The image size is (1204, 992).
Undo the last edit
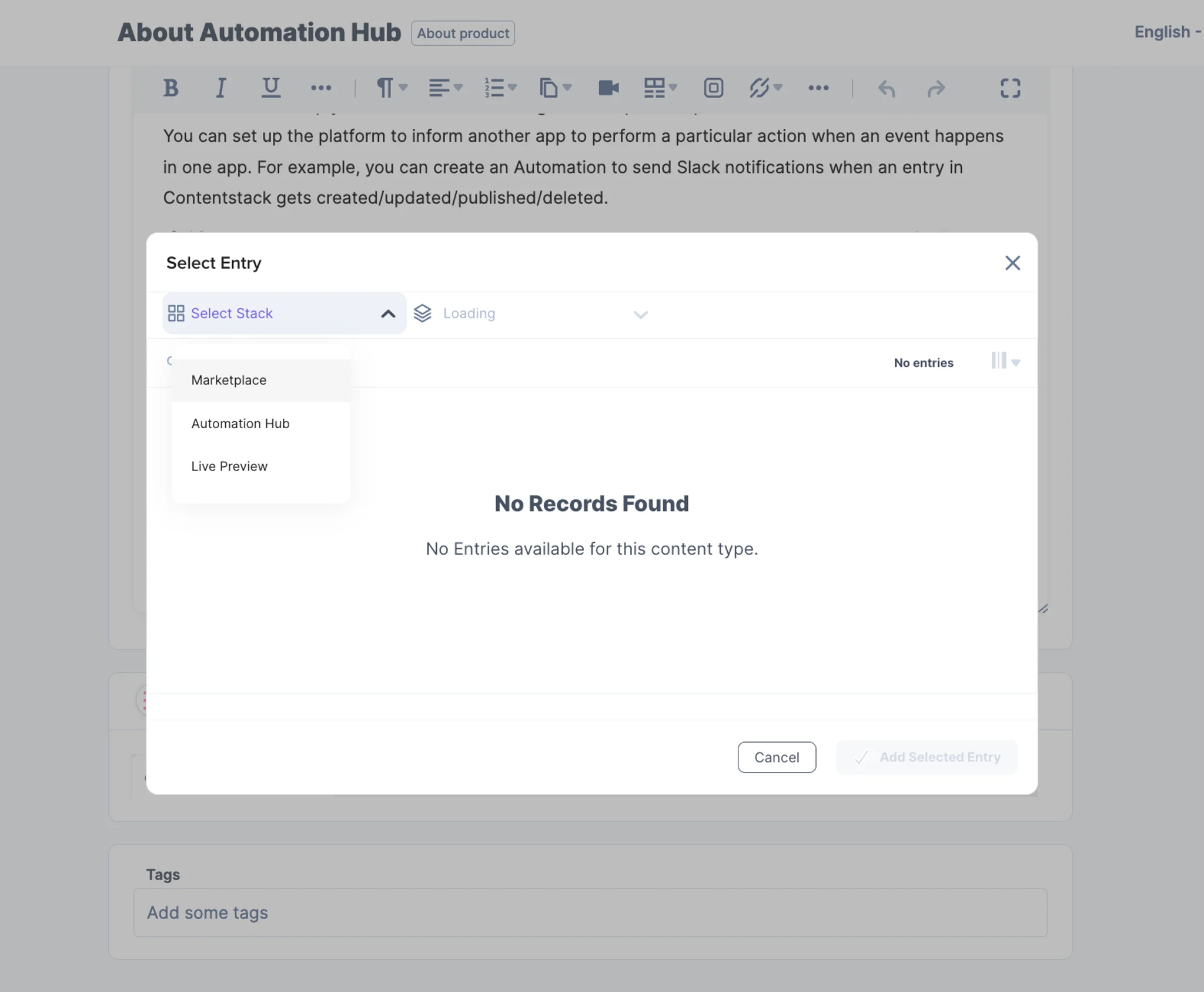click(x=887, y=88)
